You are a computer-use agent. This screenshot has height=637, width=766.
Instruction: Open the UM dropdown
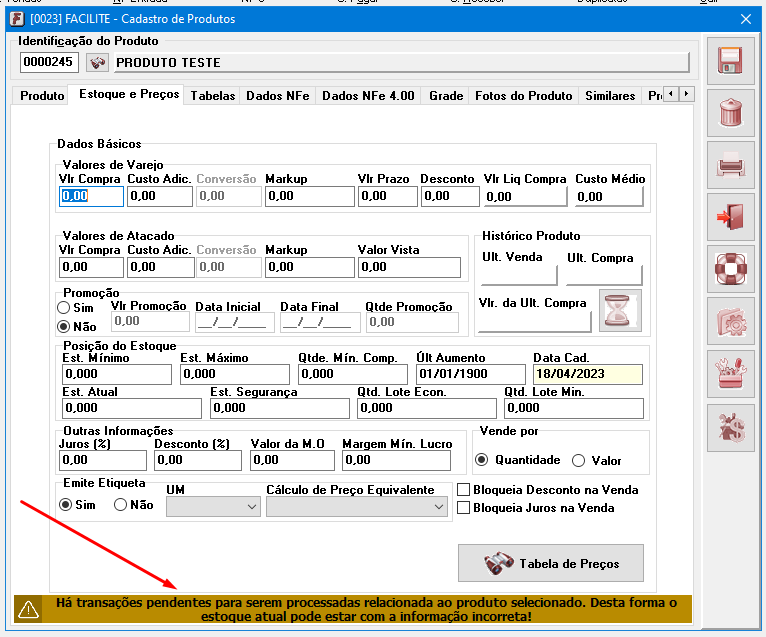(x=213, y=507)
